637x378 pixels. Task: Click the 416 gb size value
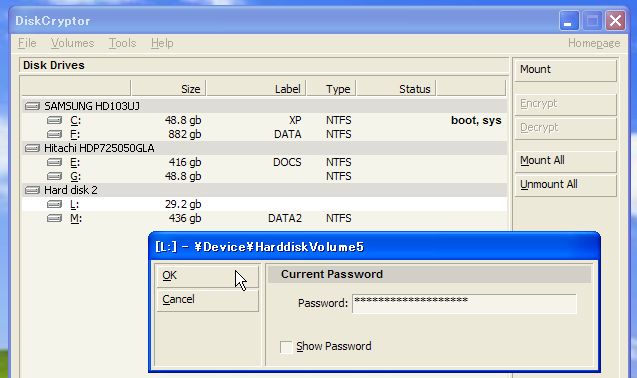184,162
